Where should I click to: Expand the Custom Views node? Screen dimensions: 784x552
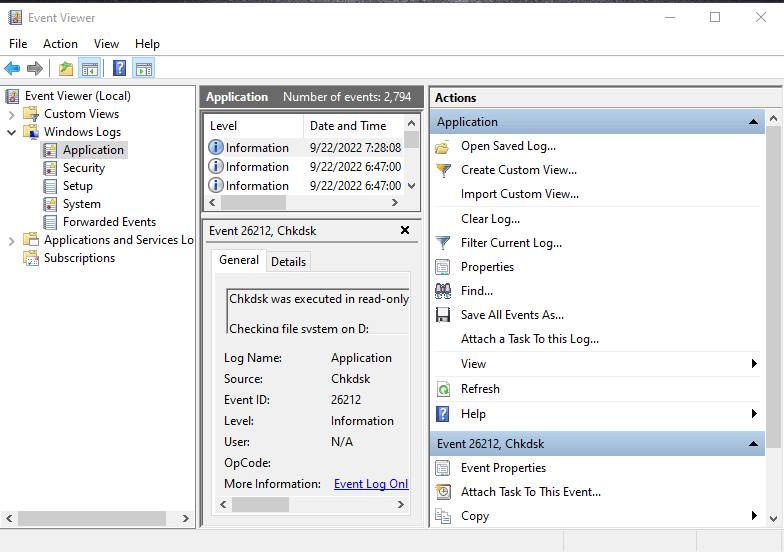(12, 115)
